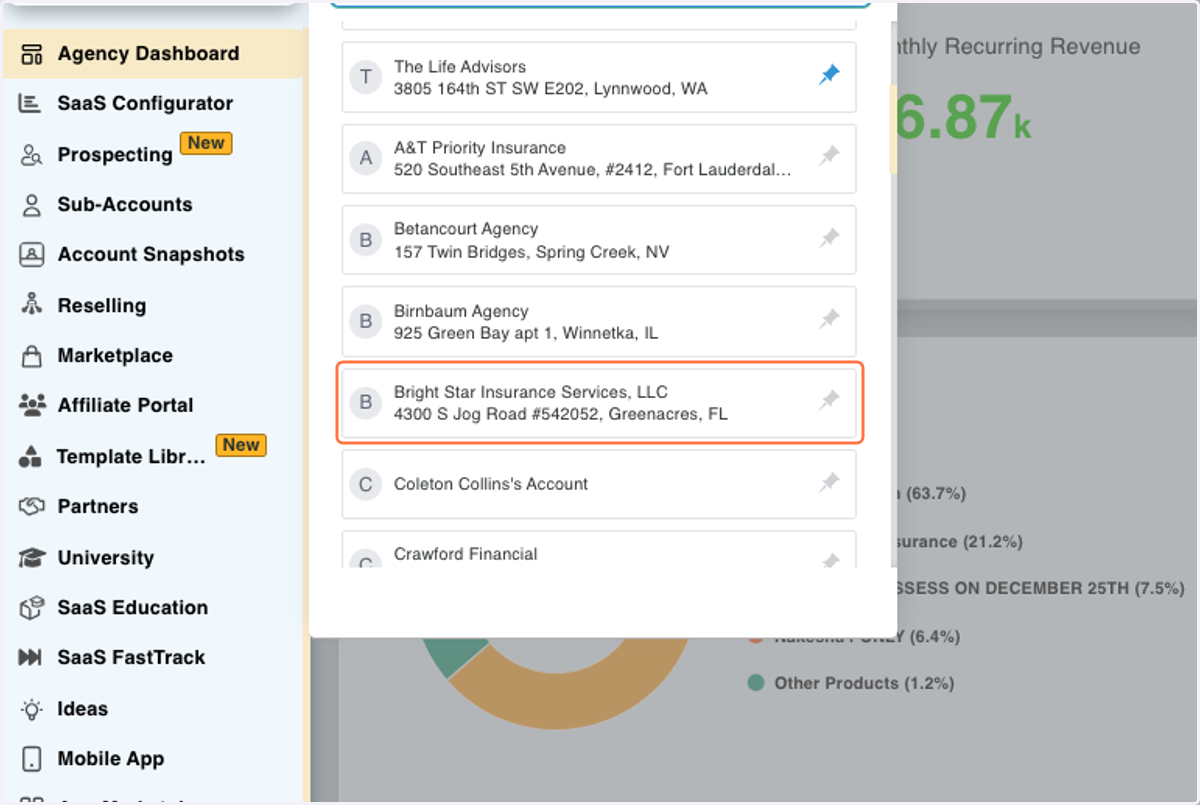This screenshot has width=1200, height=805.
Task: Click the Ideas lightbulb icon
Action: click(31, 709)
